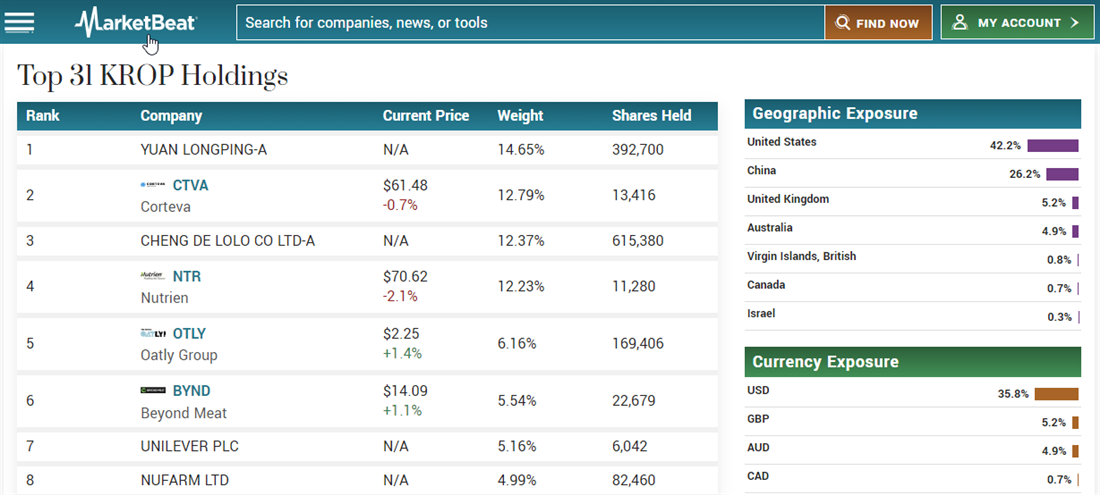Click the Oatly company logo icon

pyautogui.click(x=153, y=333)
